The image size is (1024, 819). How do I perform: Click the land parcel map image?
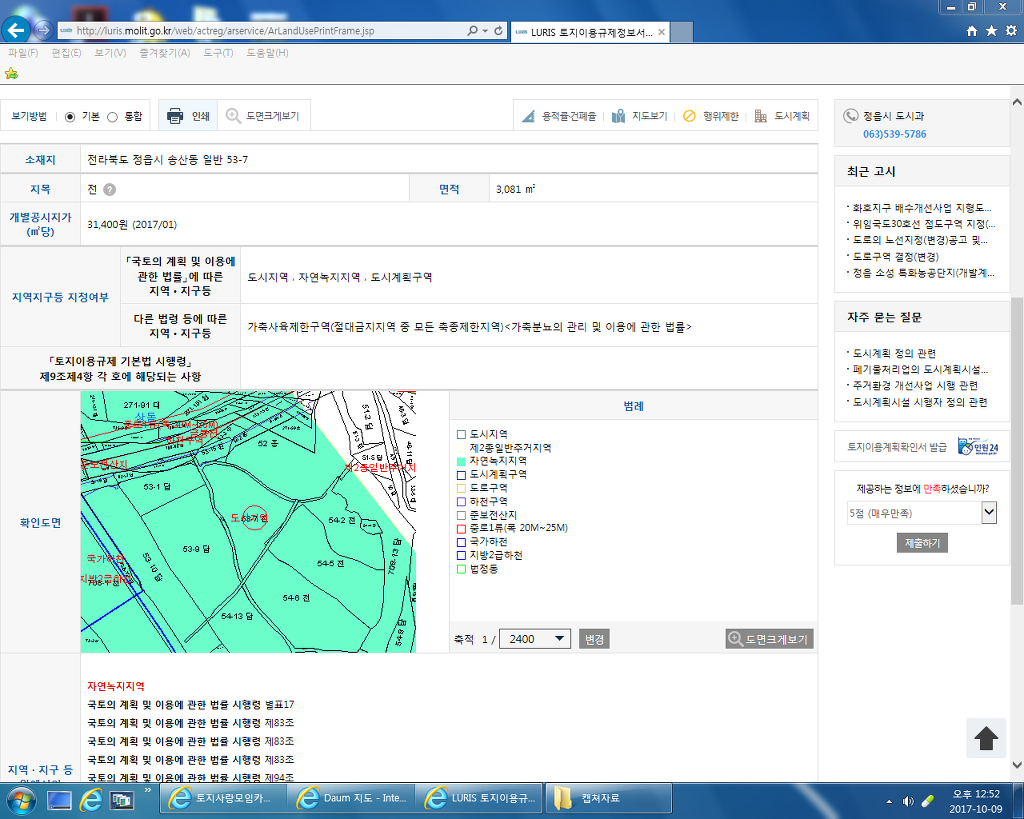[x=248, y=522]
